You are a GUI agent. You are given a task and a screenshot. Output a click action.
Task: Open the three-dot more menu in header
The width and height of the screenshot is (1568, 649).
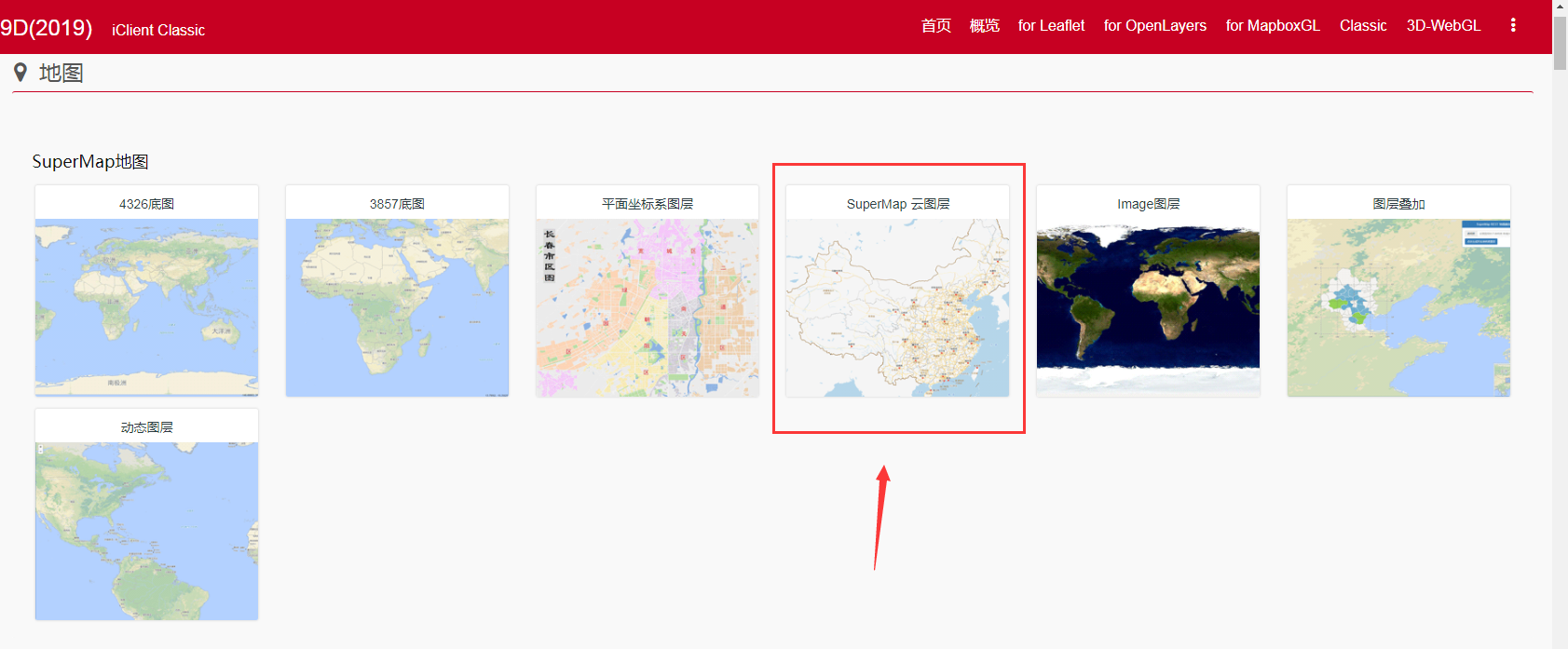(x=1513, y=25)
